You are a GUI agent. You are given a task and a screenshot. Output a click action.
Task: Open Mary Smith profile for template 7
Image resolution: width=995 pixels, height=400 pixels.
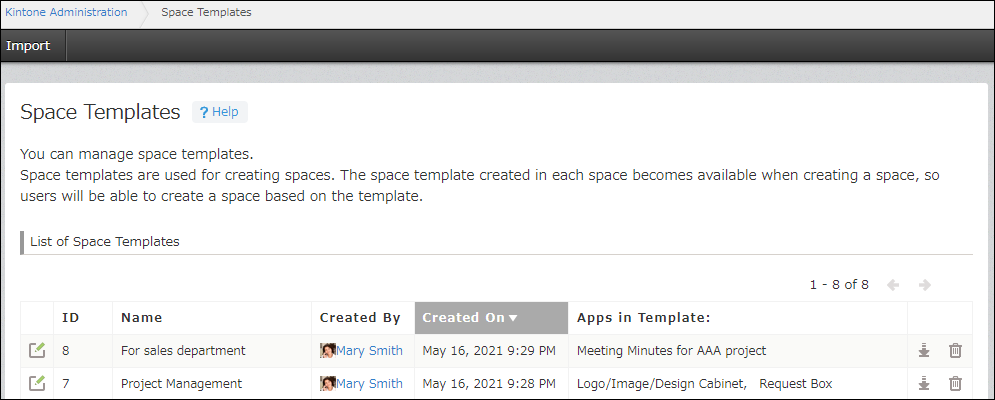point(370,383)
